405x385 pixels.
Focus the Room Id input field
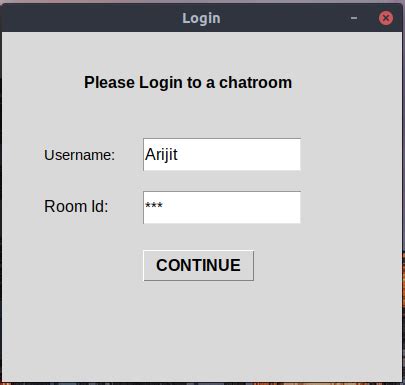point(222,207)
